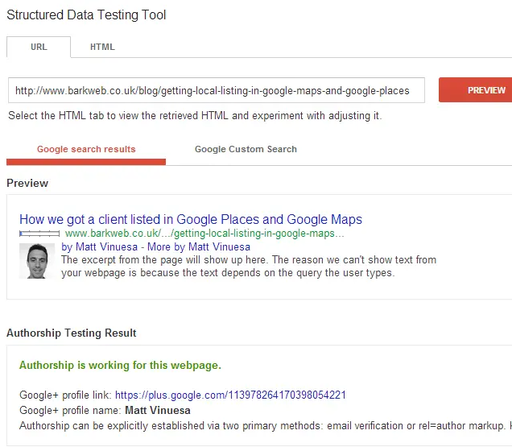Click the 'Structured Data Testing Tool' title
Viewport: 512px width, 447px height.
click(x=86, y=15)
